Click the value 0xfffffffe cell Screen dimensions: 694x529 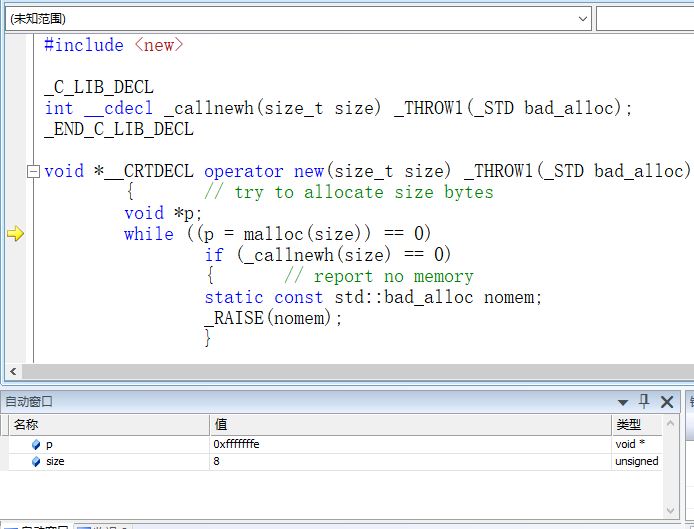[x=411, y=444]
